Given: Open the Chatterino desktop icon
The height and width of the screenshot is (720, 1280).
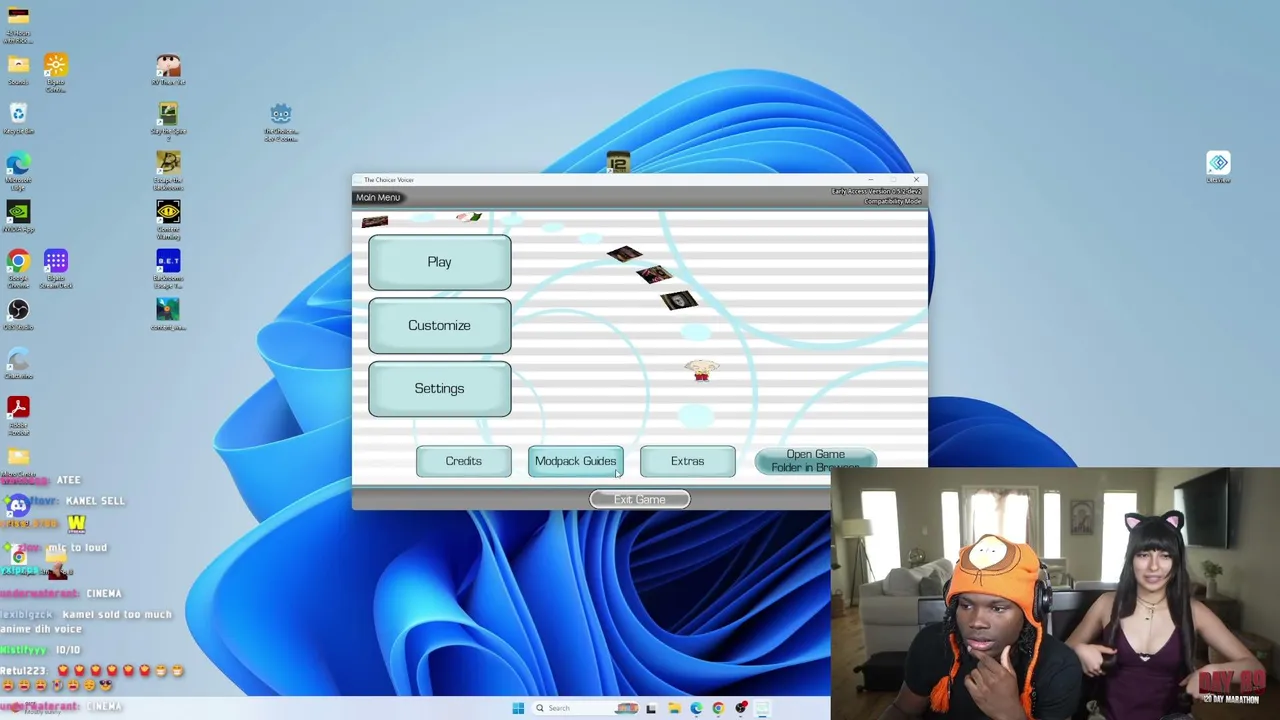Looking at the screenshot, I should click(x=18, y=363).
